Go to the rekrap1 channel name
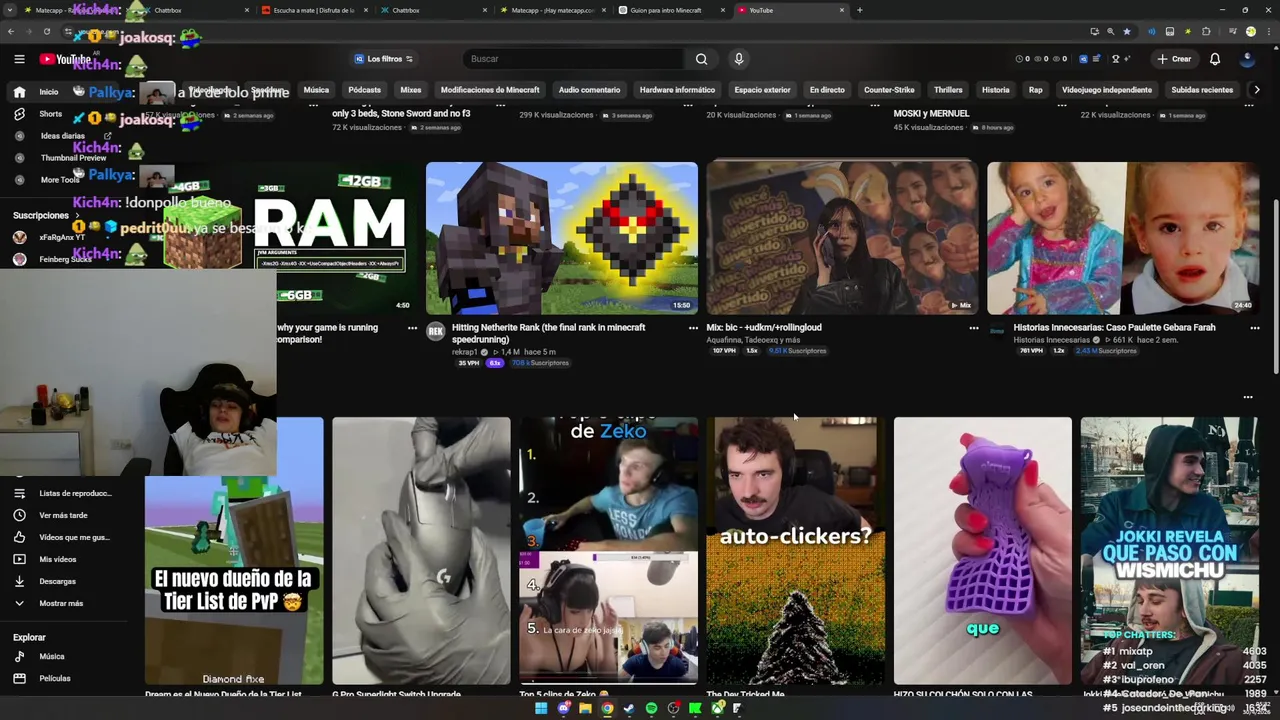 coord(464,352)
